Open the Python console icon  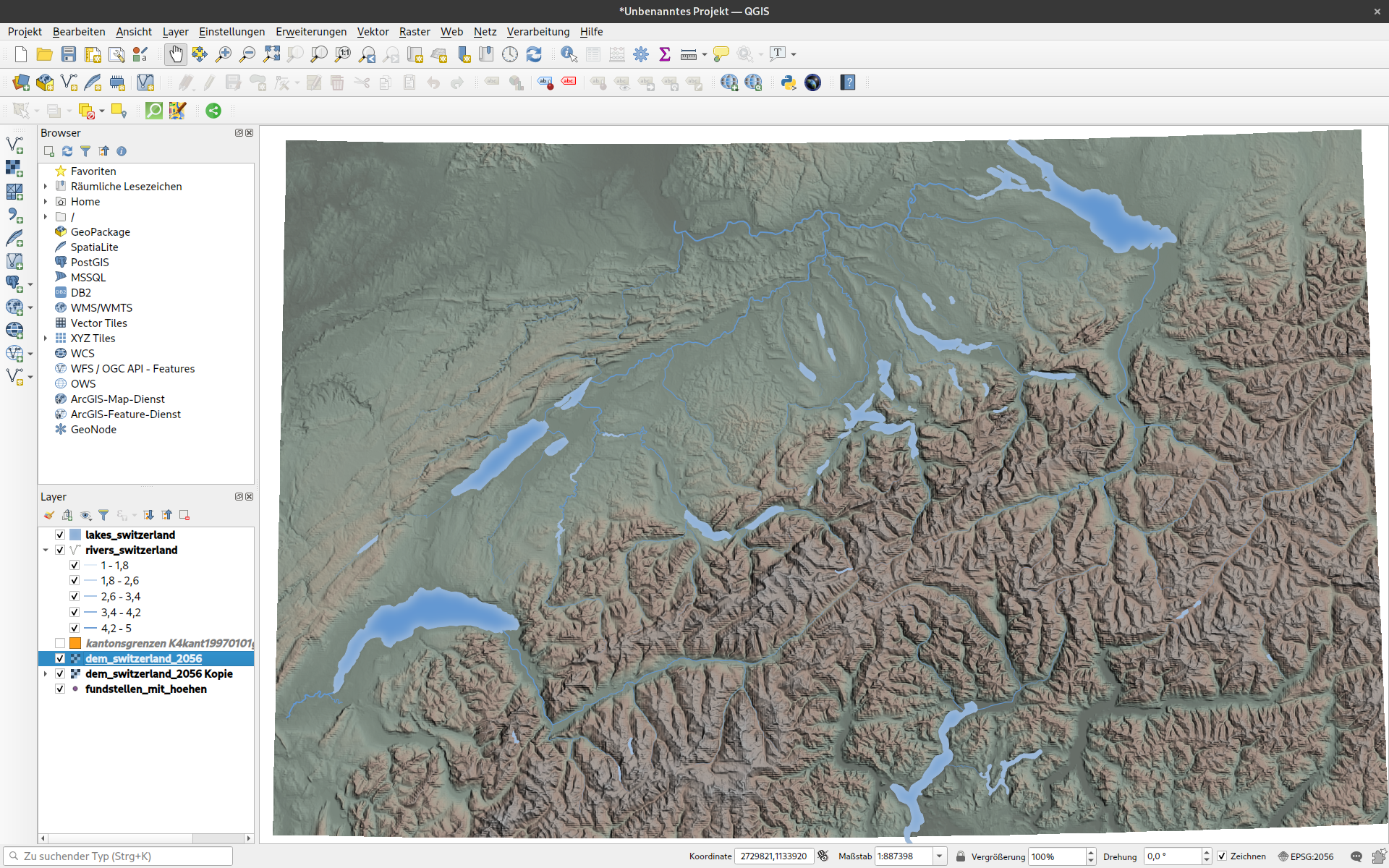(789, 82)
